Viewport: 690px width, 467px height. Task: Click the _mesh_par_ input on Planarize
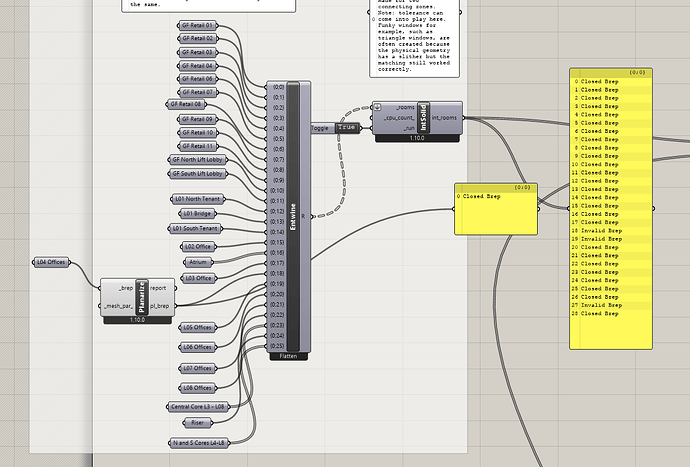[x=118, y=306]
